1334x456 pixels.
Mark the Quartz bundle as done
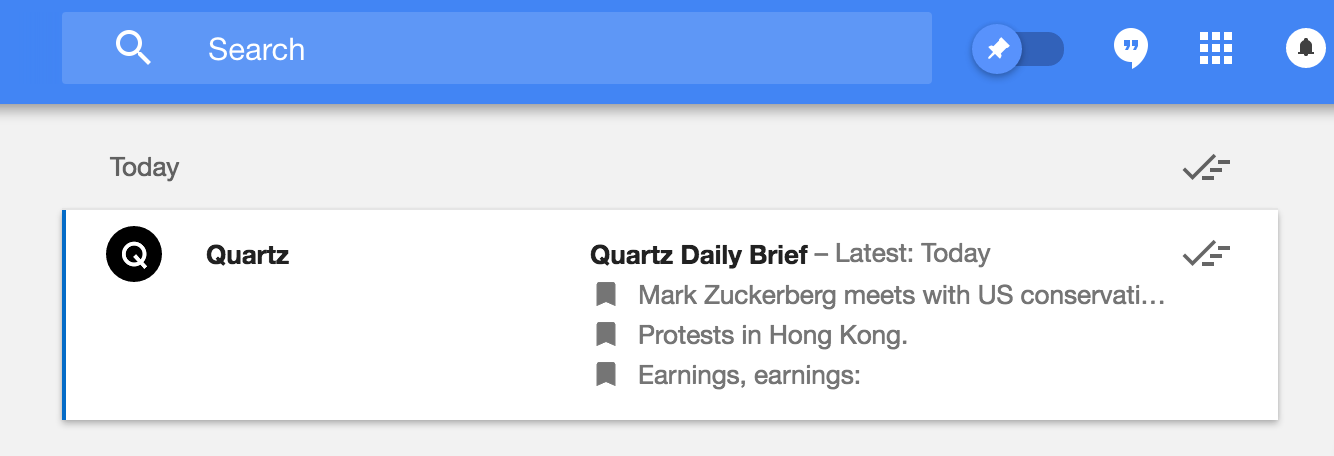(1206, 255)
